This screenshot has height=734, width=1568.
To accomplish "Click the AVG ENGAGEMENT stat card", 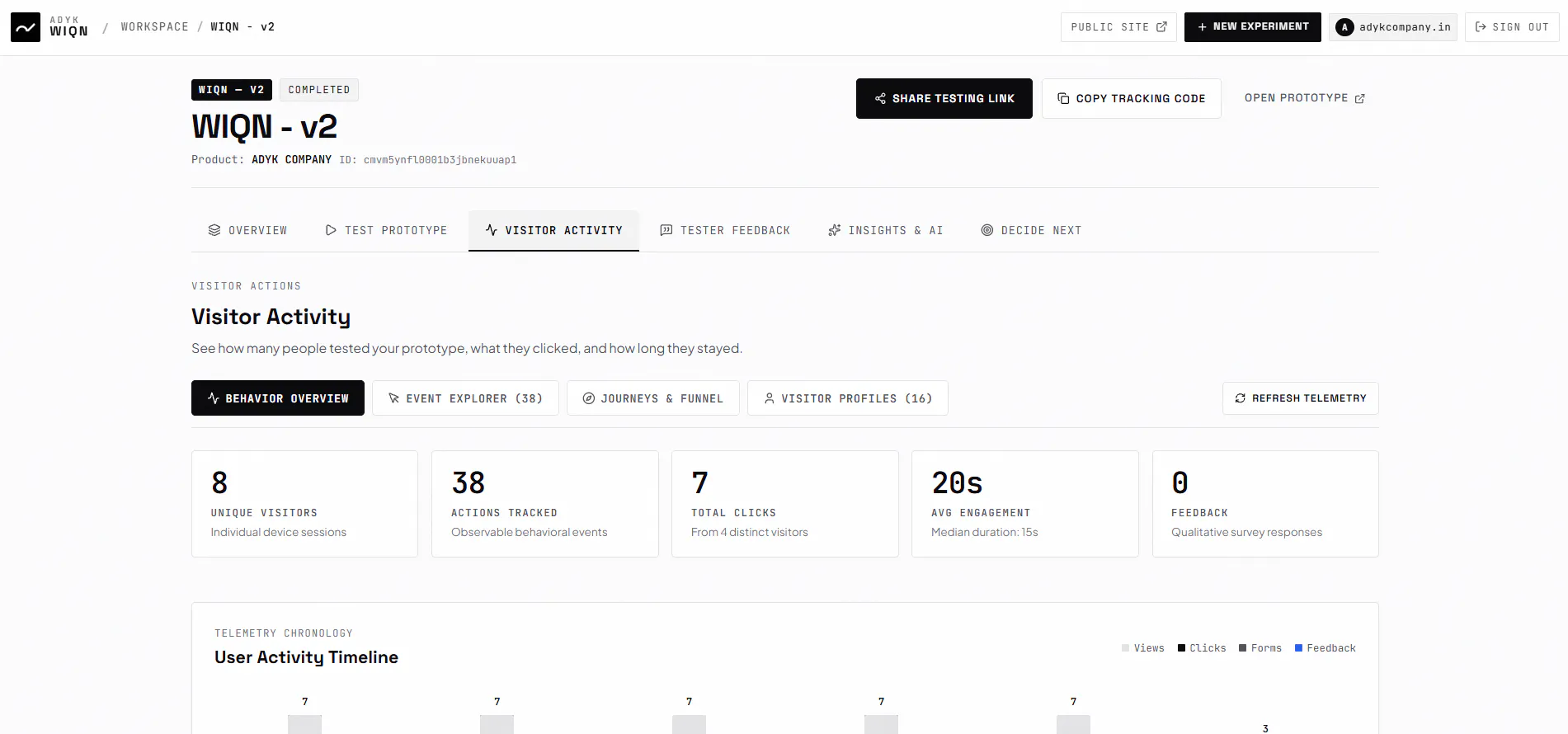I will click(1025, 504).
